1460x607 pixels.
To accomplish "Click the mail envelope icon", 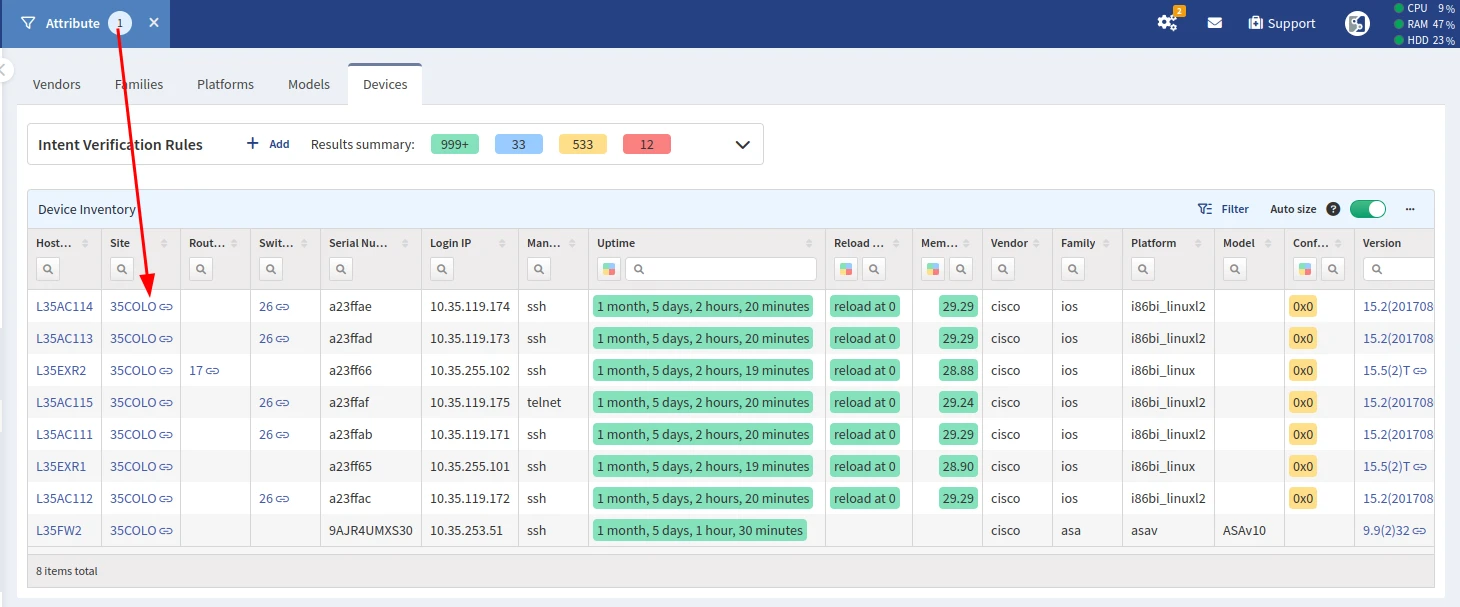I will pyautogui.click(x=1214, y=23).
